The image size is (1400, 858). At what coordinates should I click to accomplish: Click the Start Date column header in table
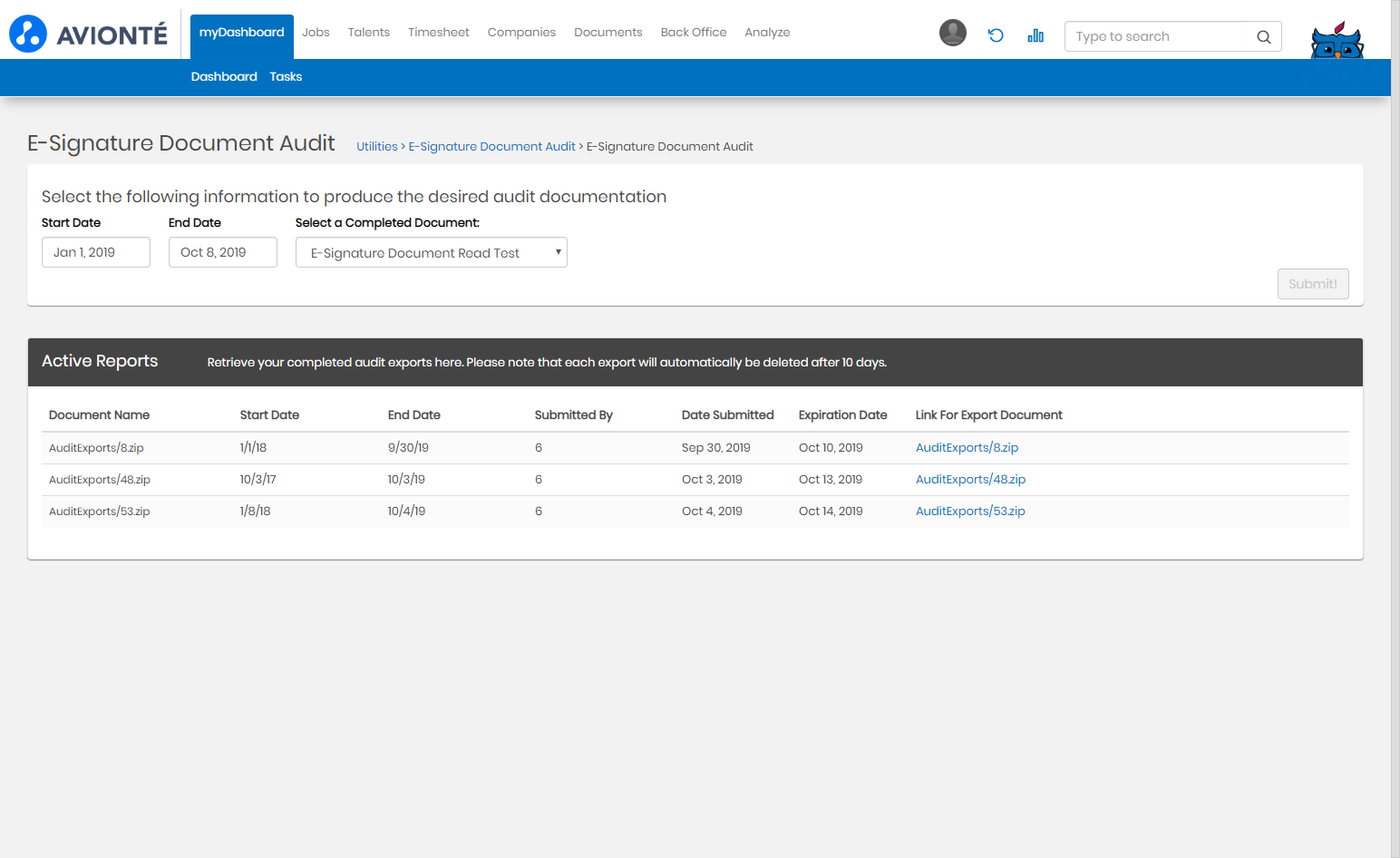pos(269,414)
